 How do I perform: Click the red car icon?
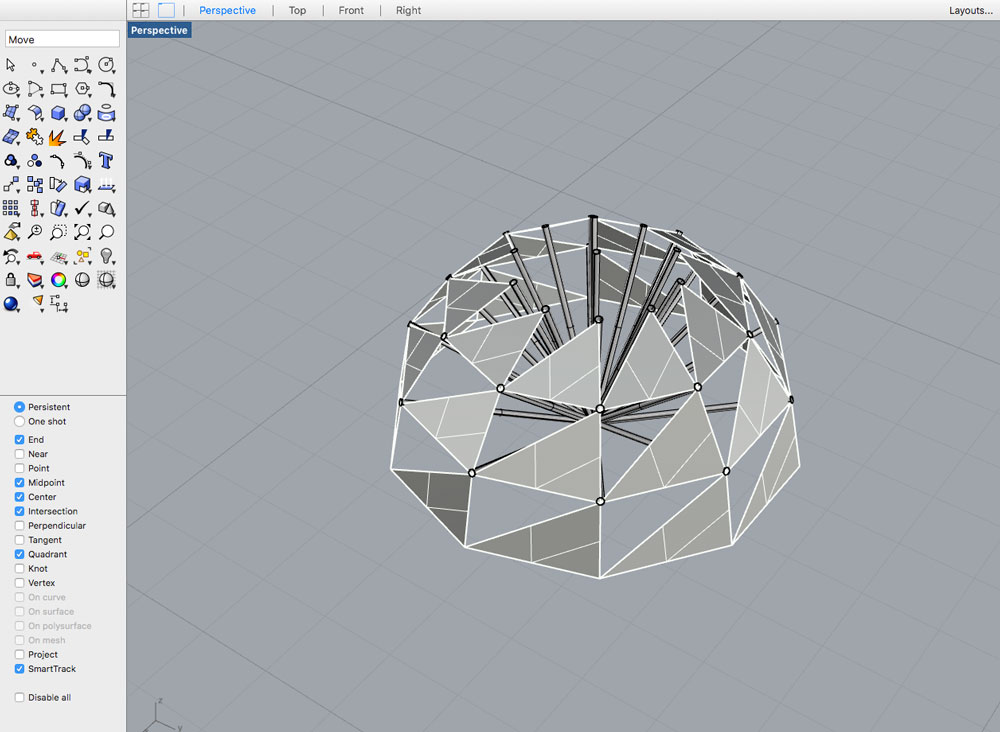(x=35, y=256)
